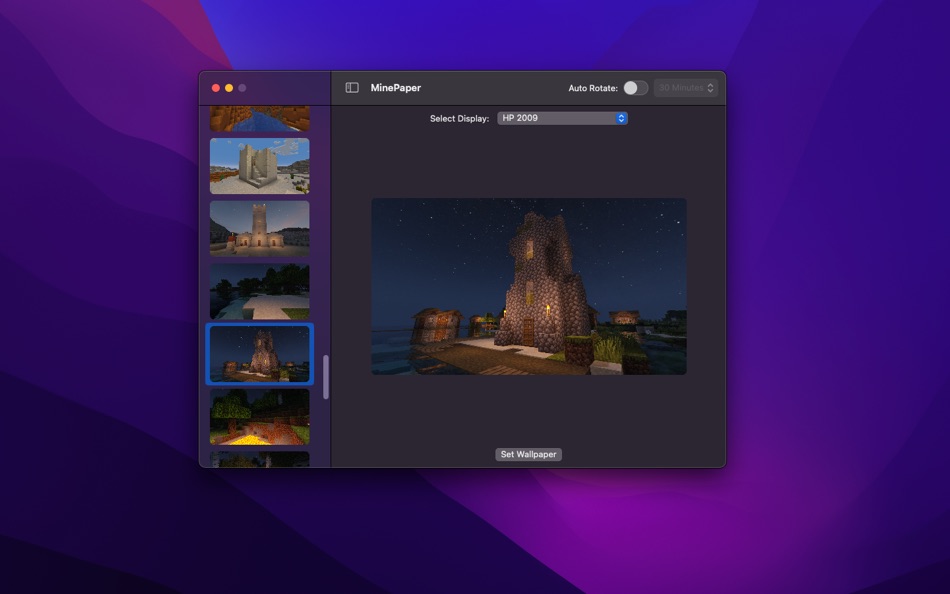Select the dark forest beach night thumbnail
The width and height of the screenshot is (950, 594).
[x=259, y=292]
